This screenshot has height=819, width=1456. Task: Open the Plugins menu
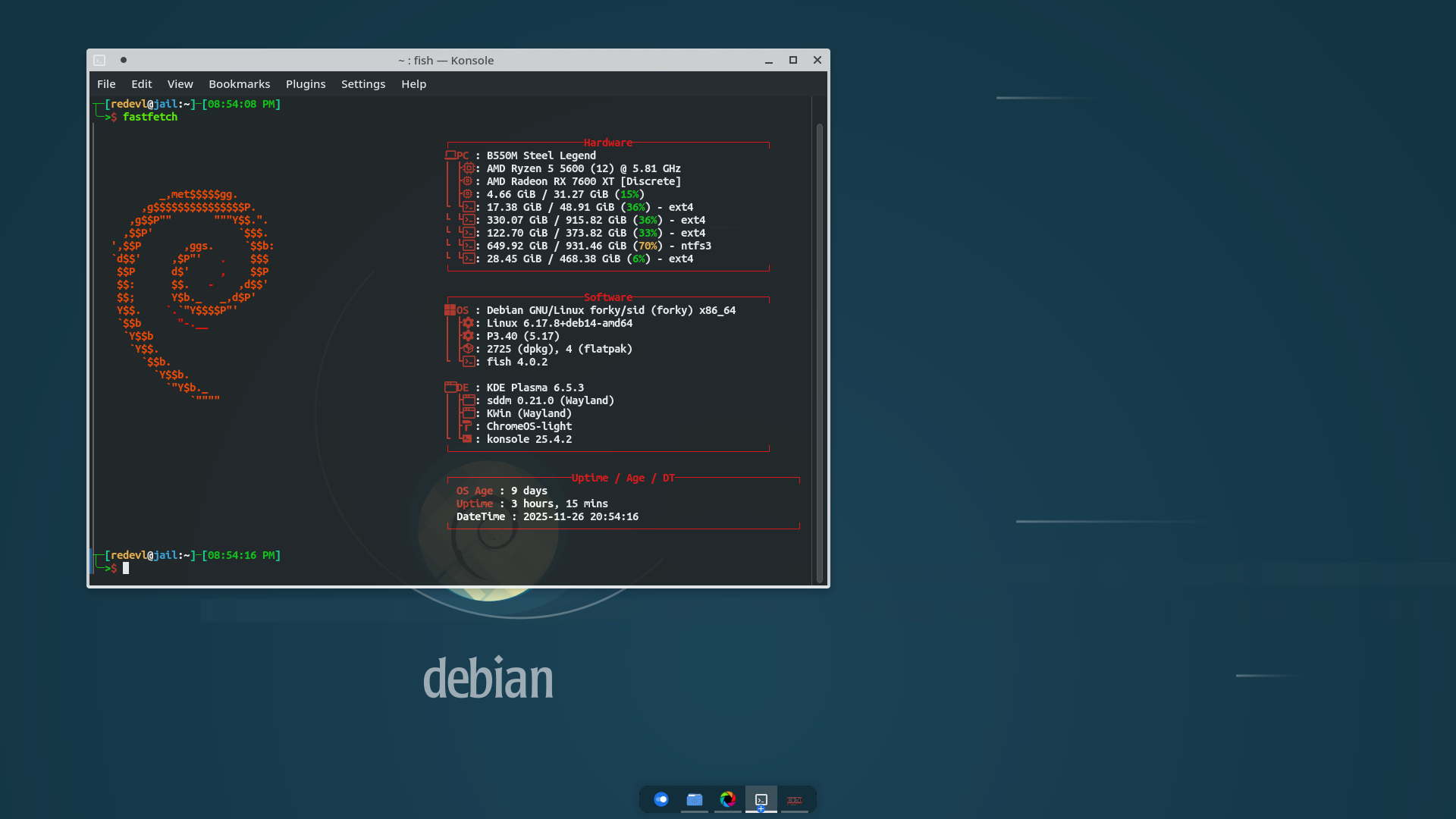pyautogui.click(x=305, y=84)
